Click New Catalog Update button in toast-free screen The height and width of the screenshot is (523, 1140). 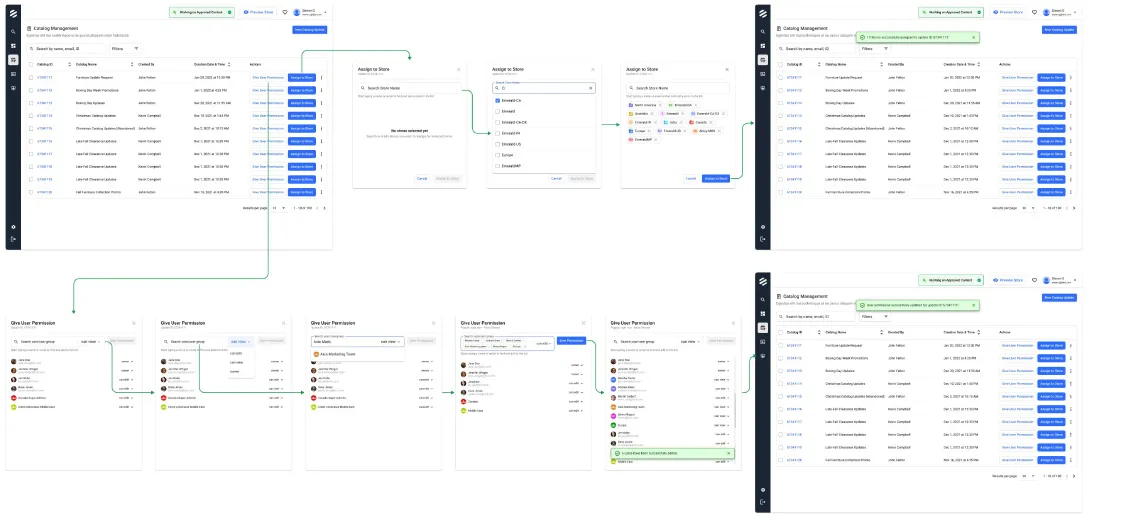point(310,30)
